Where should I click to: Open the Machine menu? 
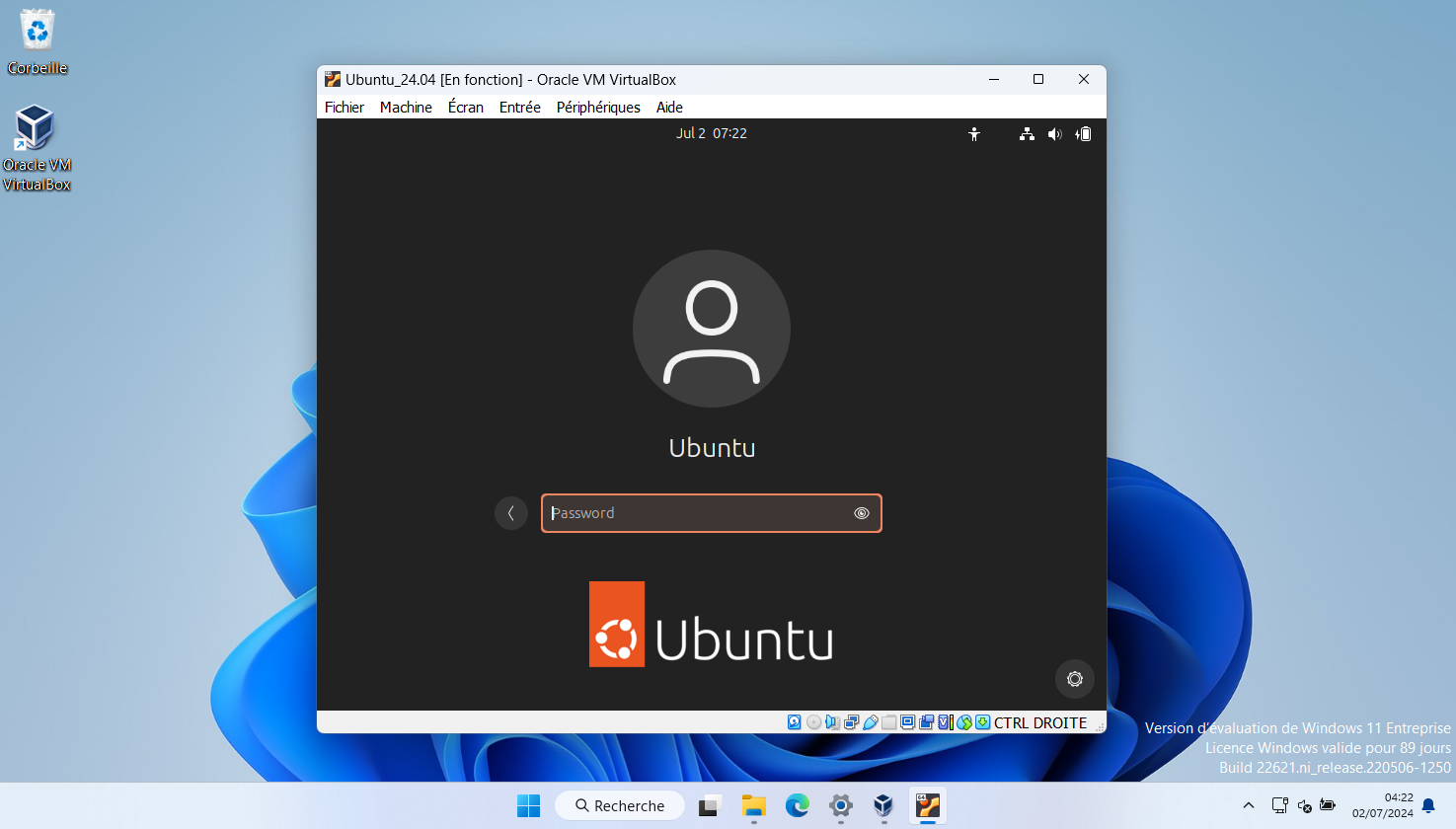point(406,108)
